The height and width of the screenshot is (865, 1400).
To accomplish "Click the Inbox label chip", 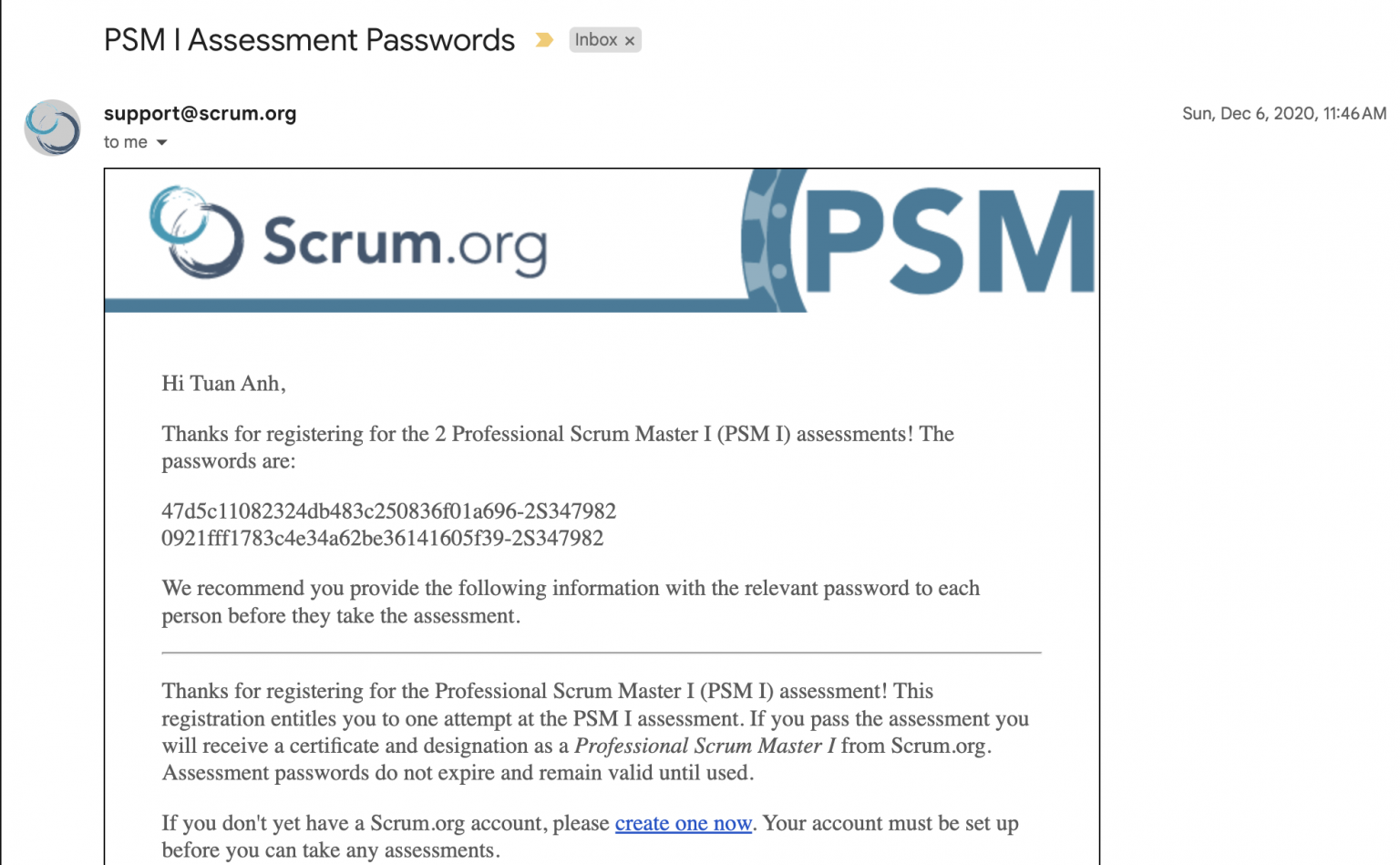I will pos(595,40).
